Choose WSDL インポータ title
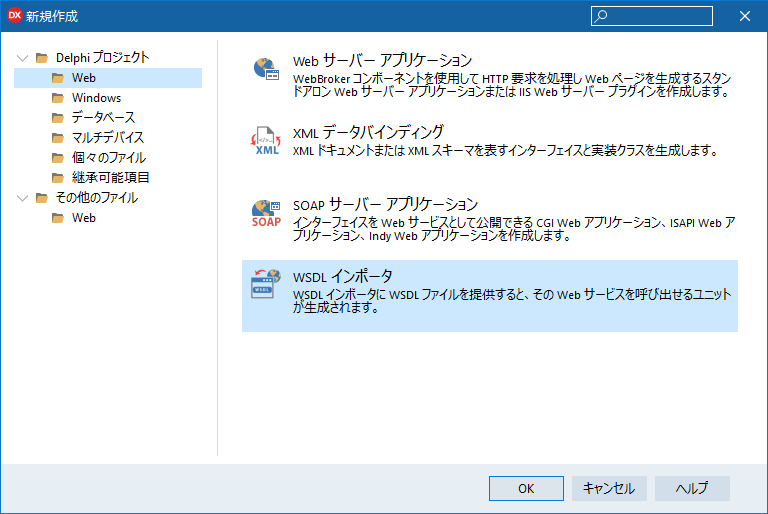This screenshot has width=768, height=514. point(342,276)
